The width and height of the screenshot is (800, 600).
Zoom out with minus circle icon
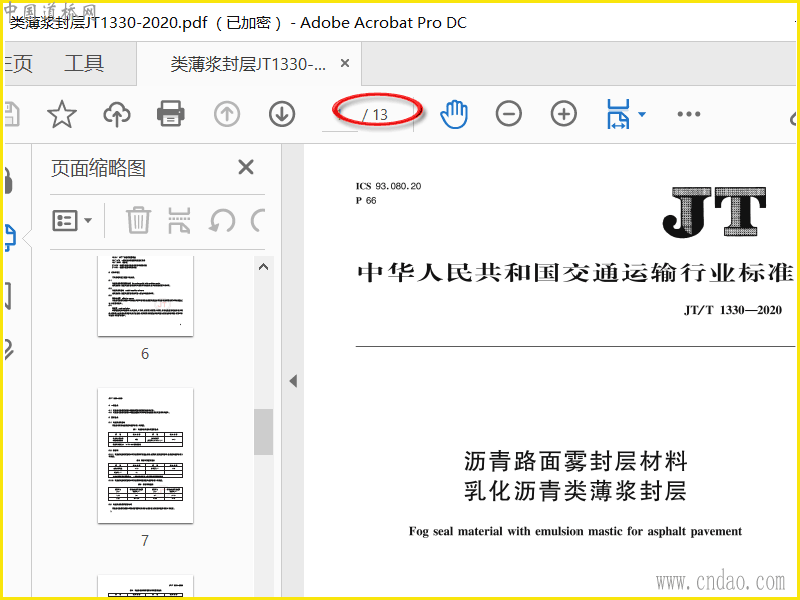click(x=509, y=114)
